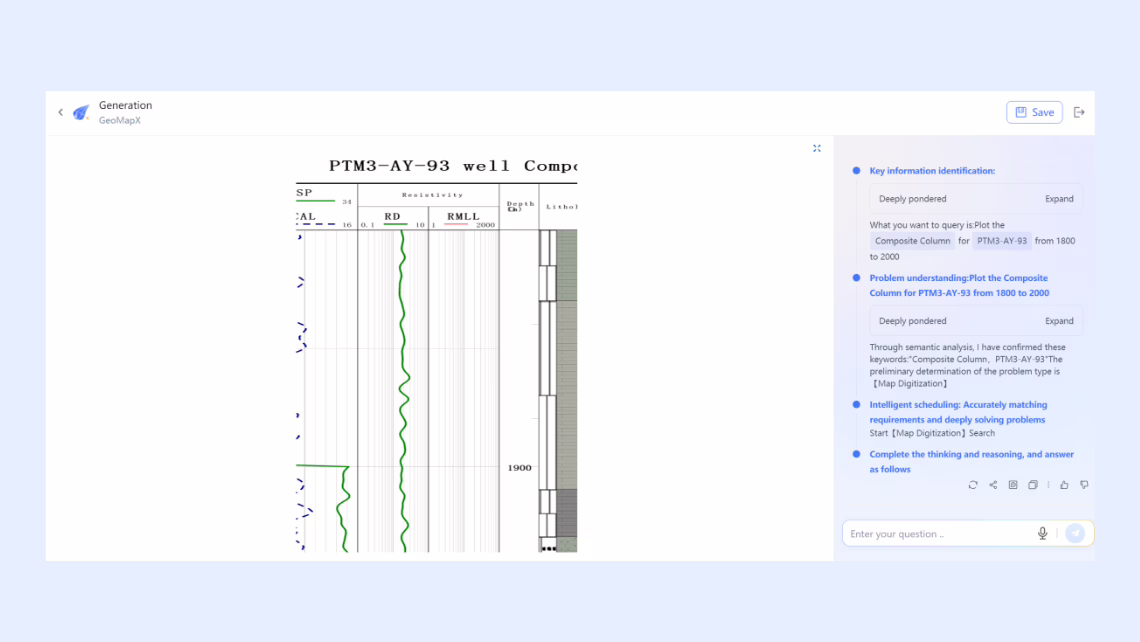Save the generated composite column
The height and width of the screenshot is (642, 1140).
pyautogui.click(x=1034, y=113)
